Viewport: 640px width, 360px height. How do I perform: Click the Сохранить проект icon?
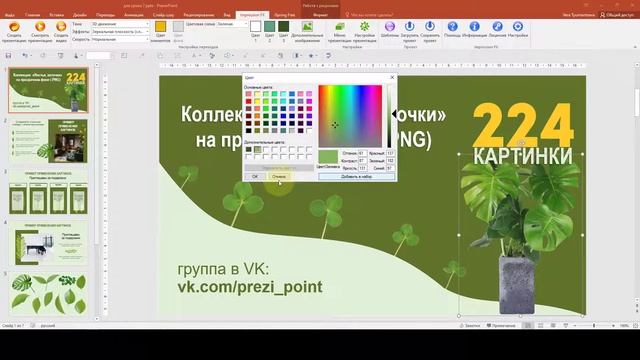(x=430, y=27)
